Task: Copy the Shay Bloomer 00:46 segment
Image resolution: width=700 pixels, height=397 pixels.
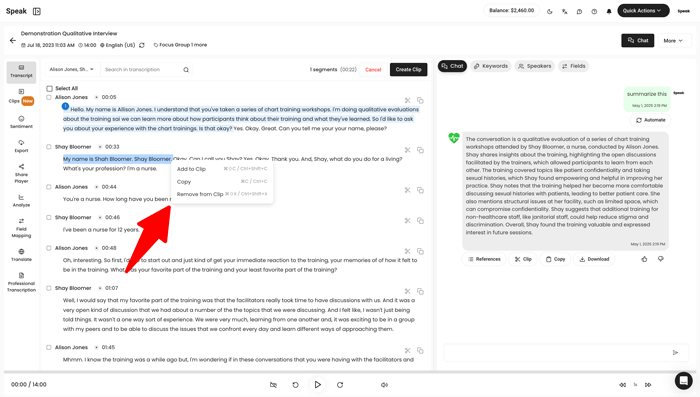Action: point(420,221)
